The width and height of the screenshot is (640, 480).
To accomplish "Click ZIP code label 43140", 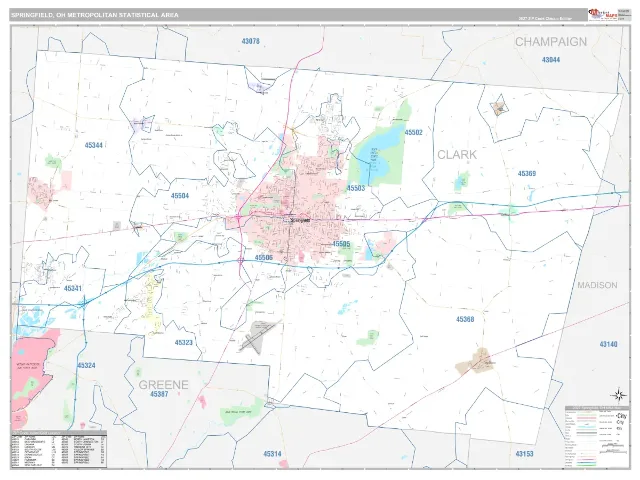I will [609, 344].
